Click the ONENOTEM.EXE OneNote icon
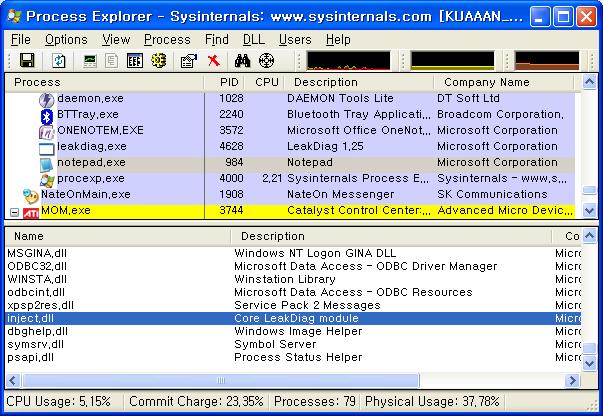 tap(47, 132)
